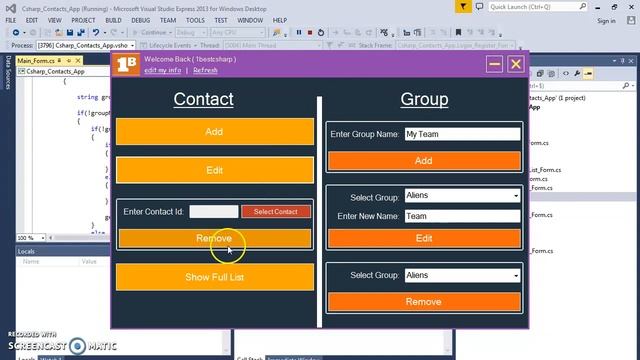The height and width of the screenshot is (360, 640).
Task: Click the Contact Remove button
Action: point(215,238)
